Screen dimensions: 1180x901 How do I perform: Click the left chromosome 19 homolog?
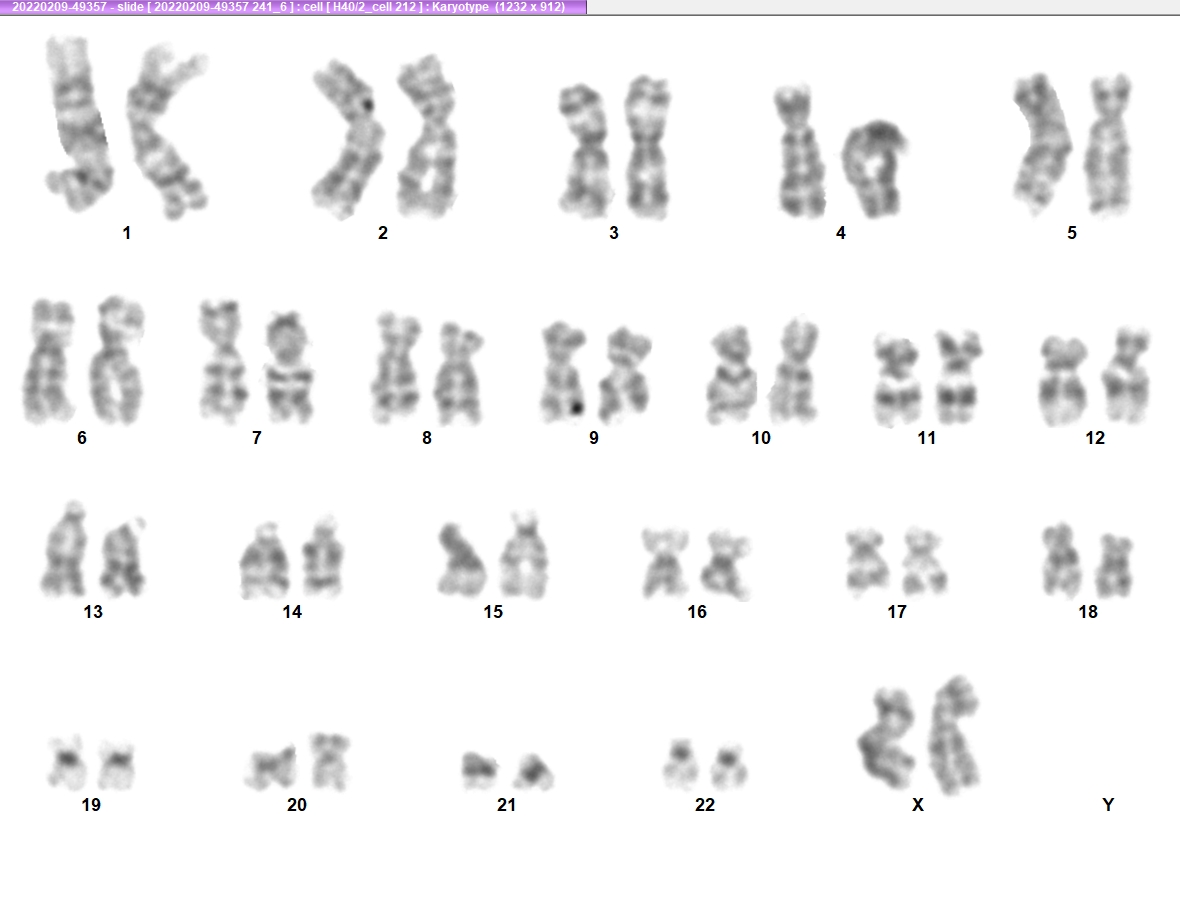point(66,763)
